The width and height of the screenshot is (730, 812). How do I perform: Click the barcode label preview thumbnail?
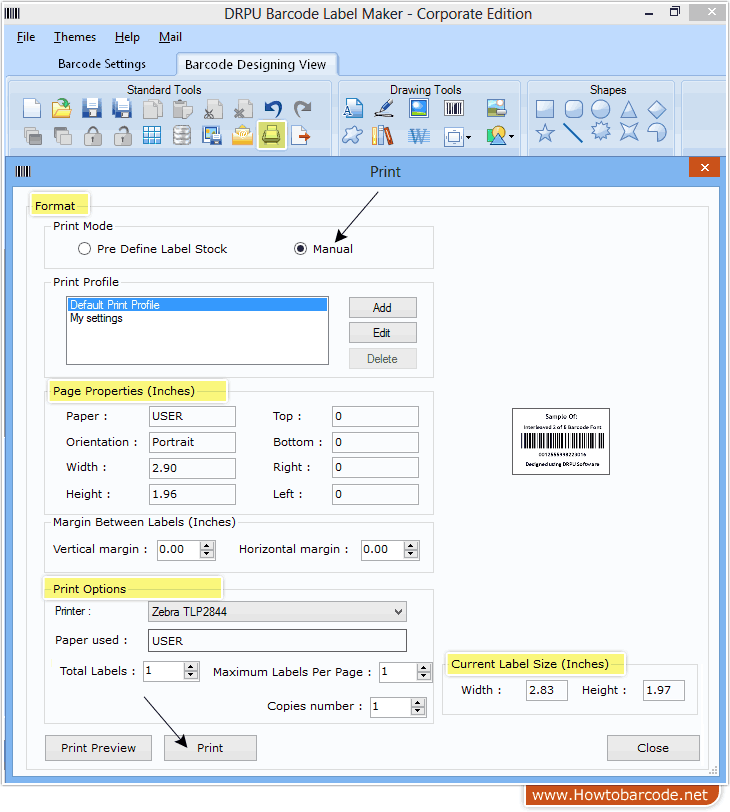(561, 441)
